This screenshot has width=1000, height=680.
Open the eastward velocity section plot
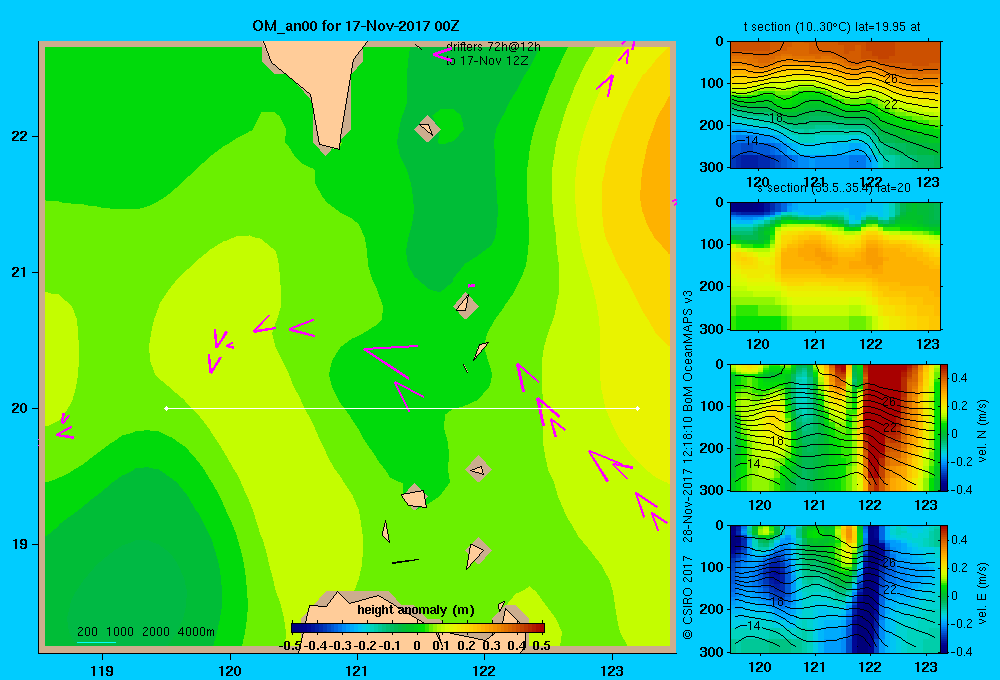pos(835,589)
